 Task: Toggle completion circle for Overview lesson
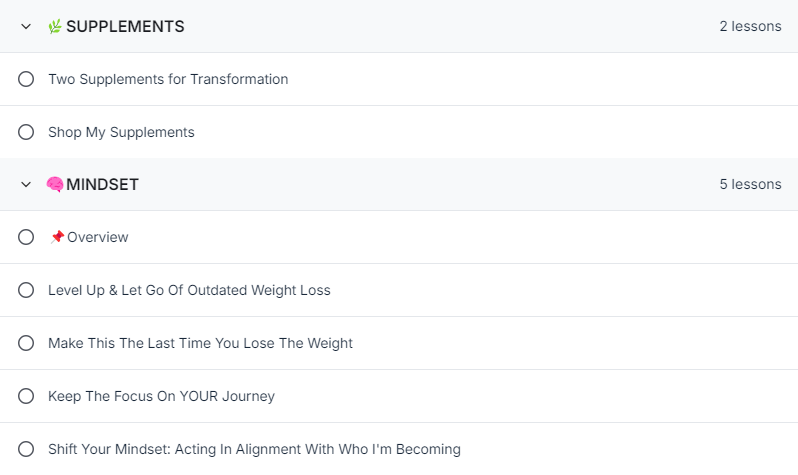coord(26,237)
